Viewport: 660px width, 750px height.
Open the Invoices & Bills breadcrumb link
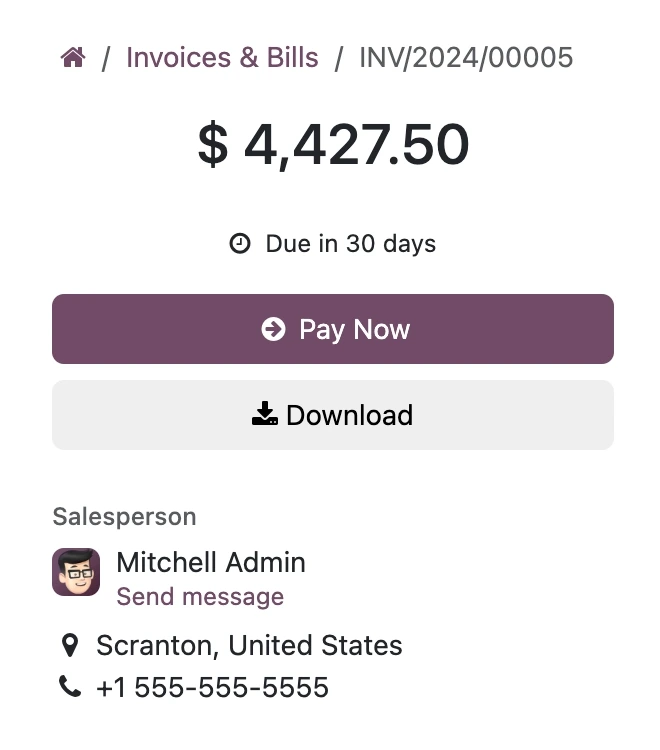(x=222, y=58)
